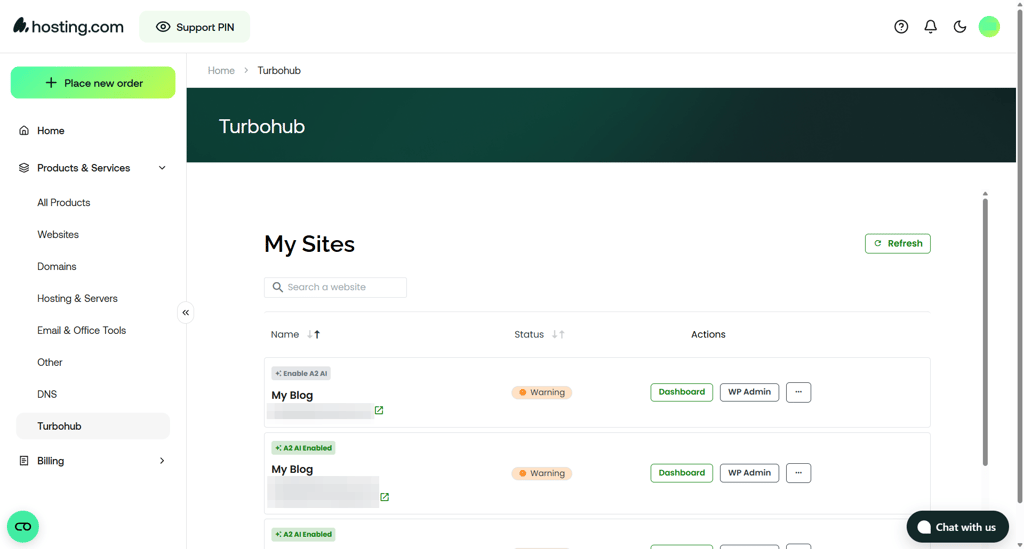Viewport: 1024px width, 549px height.
Task: Click Warning status of first My Blog
Action: (541, 392)
